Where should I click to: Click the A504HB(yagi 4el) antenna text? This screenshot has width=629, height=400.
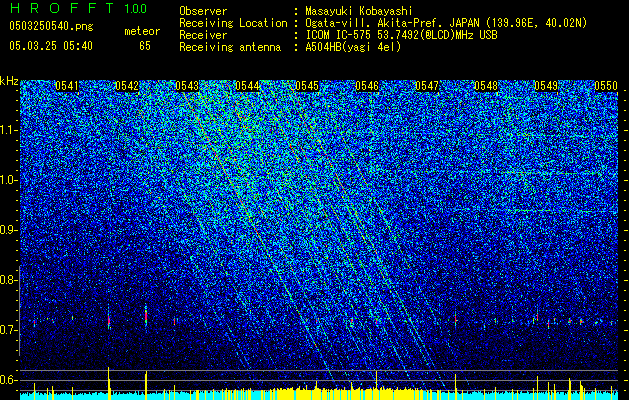point(353,47)
